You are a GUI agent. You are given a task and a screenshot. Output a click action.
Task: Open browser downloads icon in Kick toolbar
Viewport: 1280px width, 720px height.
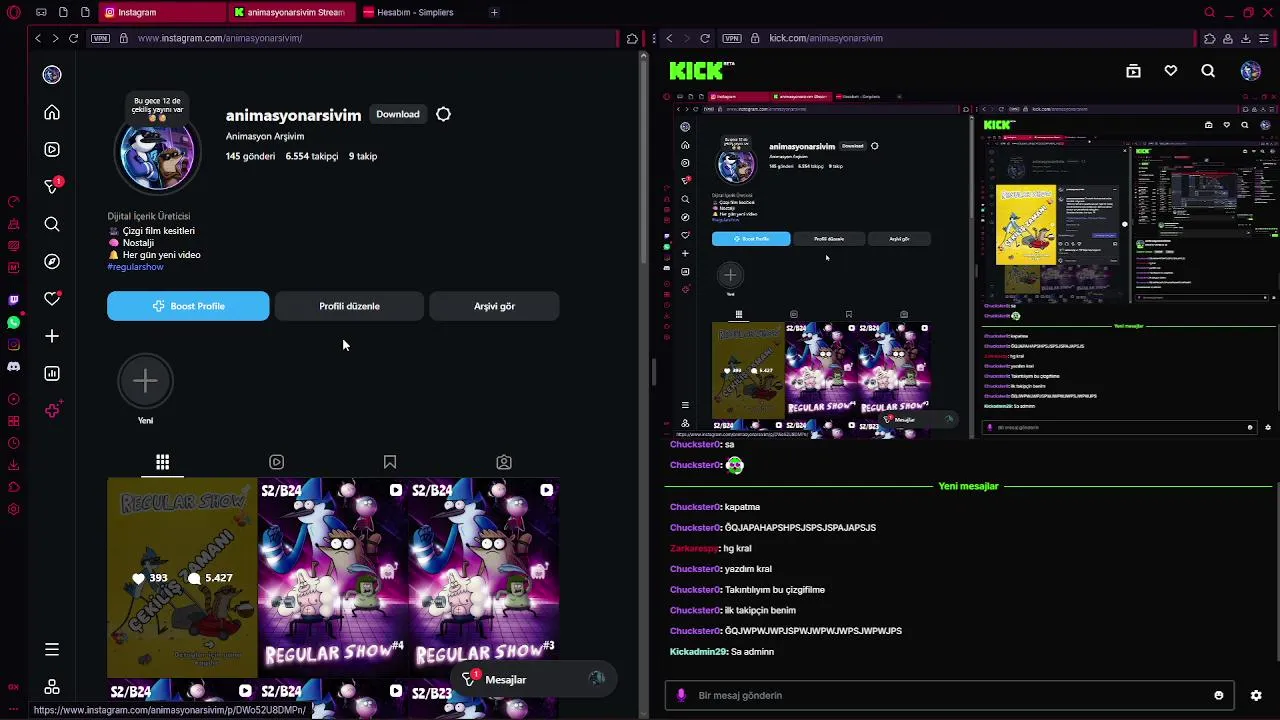coord(1245,38)
